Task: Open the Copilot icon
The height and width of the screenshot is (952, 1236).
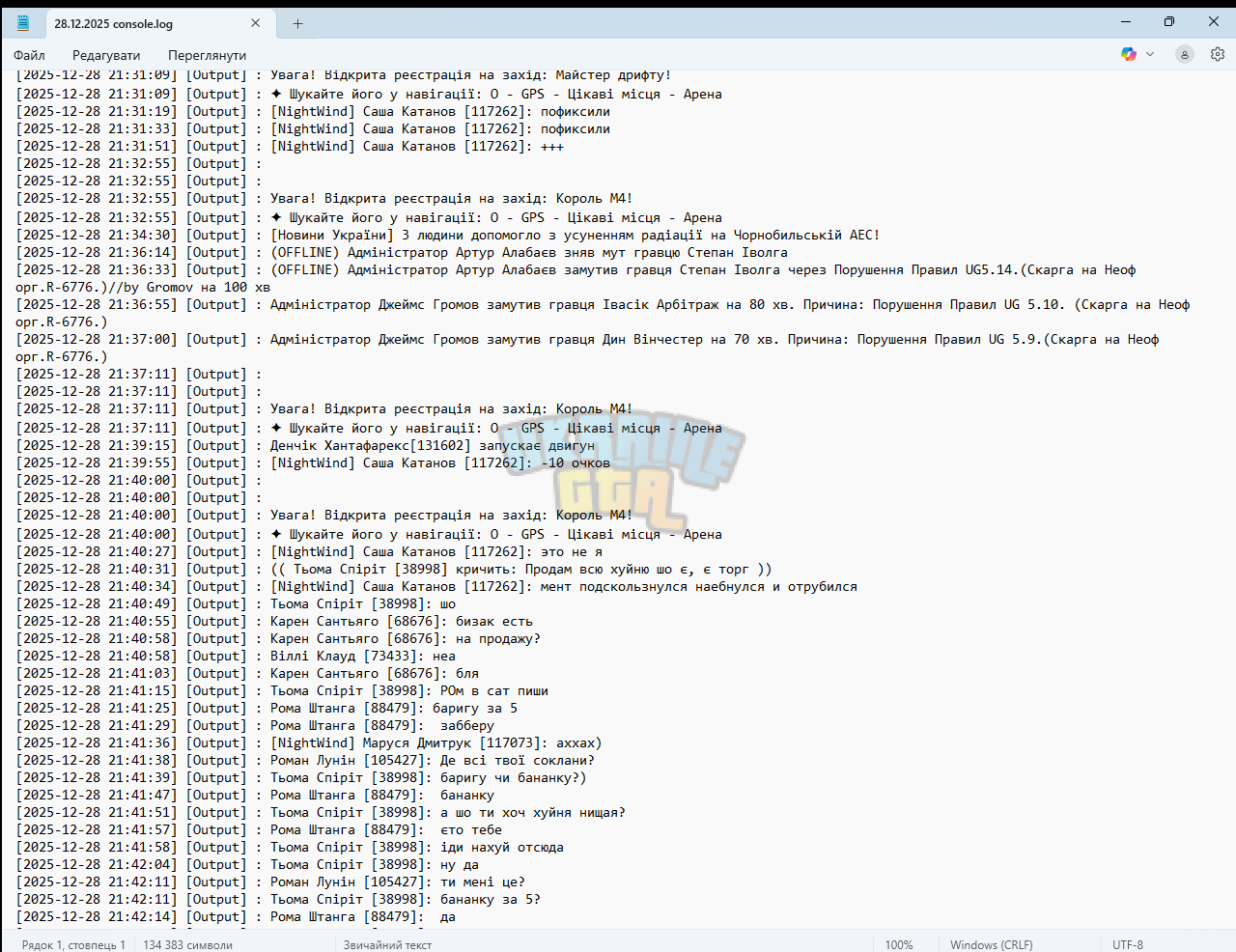Action: click(1128, 54)
